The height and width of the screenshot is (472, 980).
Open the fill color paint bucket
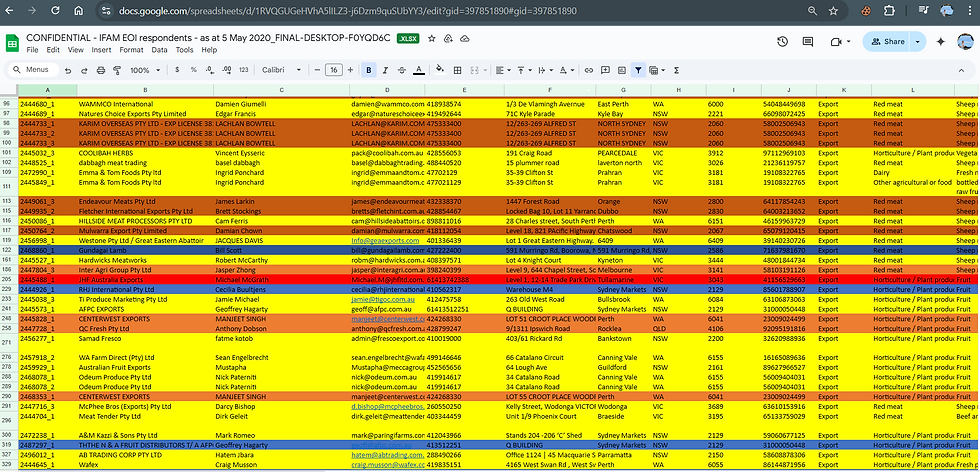[440, 70]
